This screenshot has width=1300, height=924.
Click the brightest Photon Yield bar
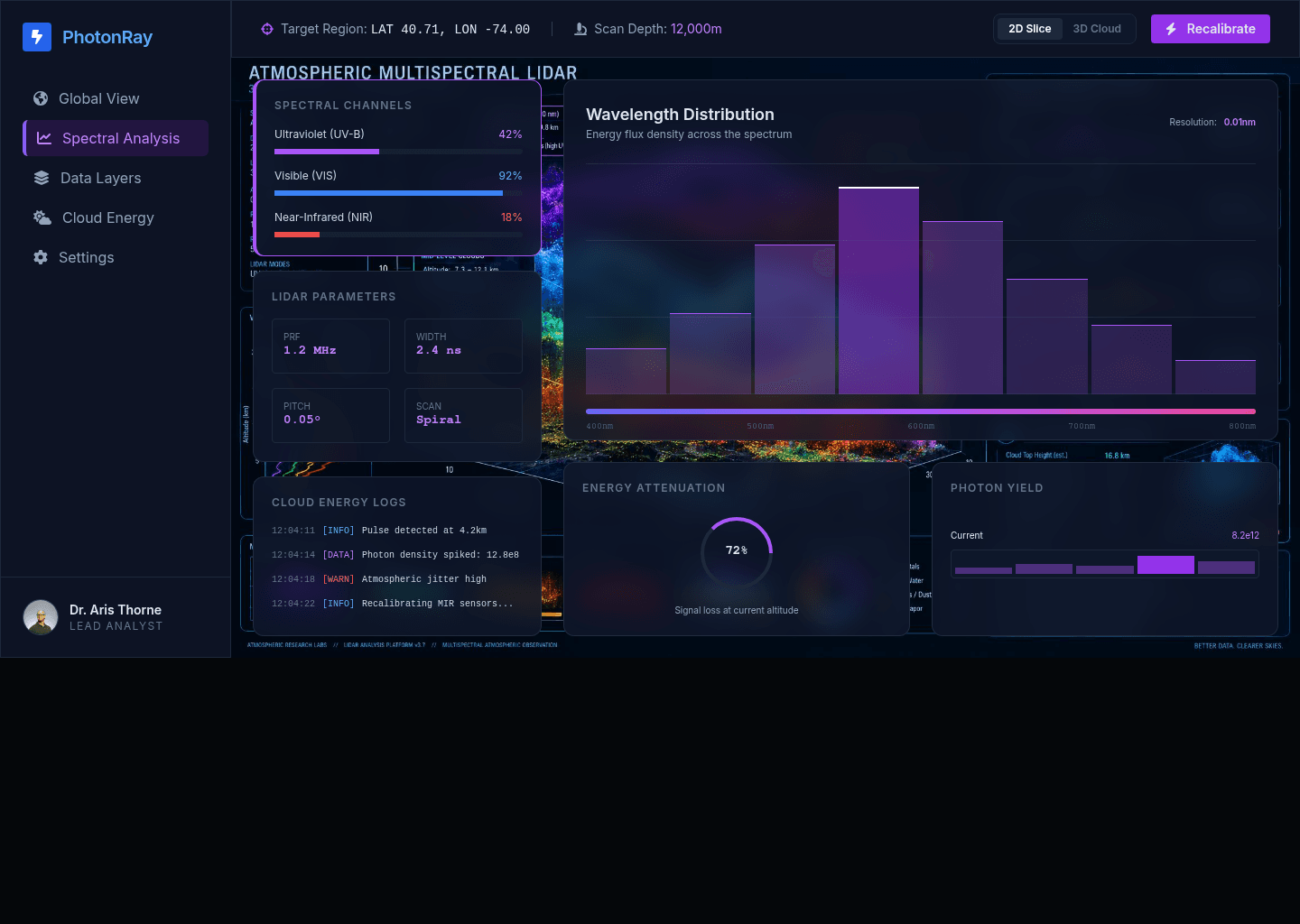(x=1165, y=565)
